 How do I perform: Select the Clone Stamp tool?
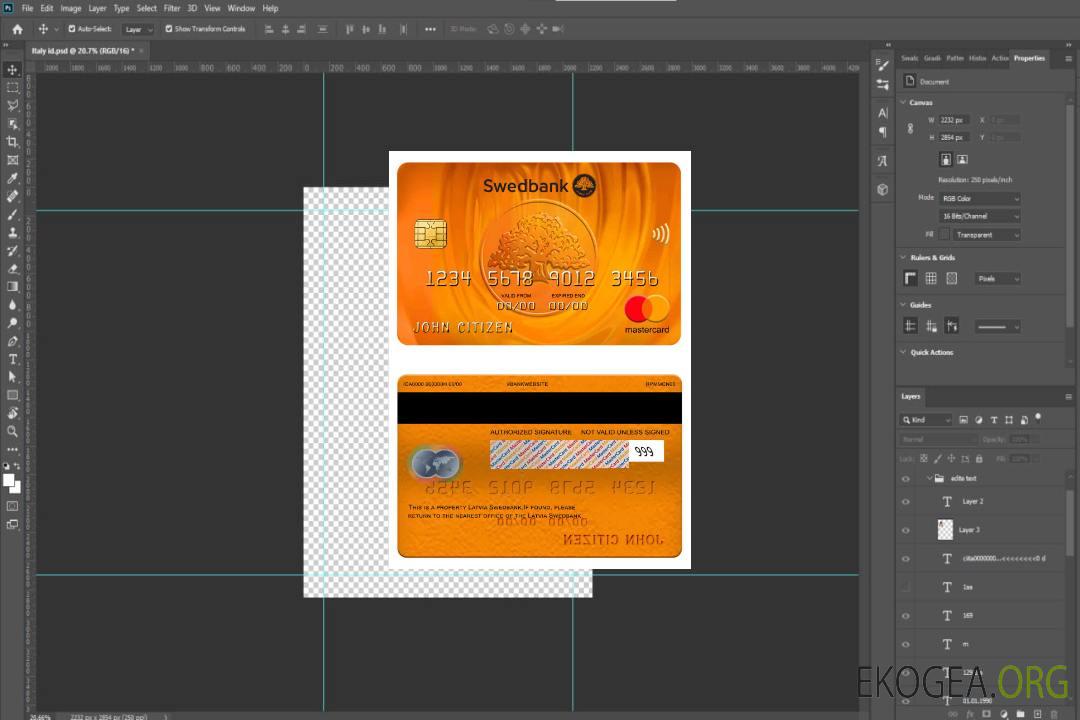12,232
